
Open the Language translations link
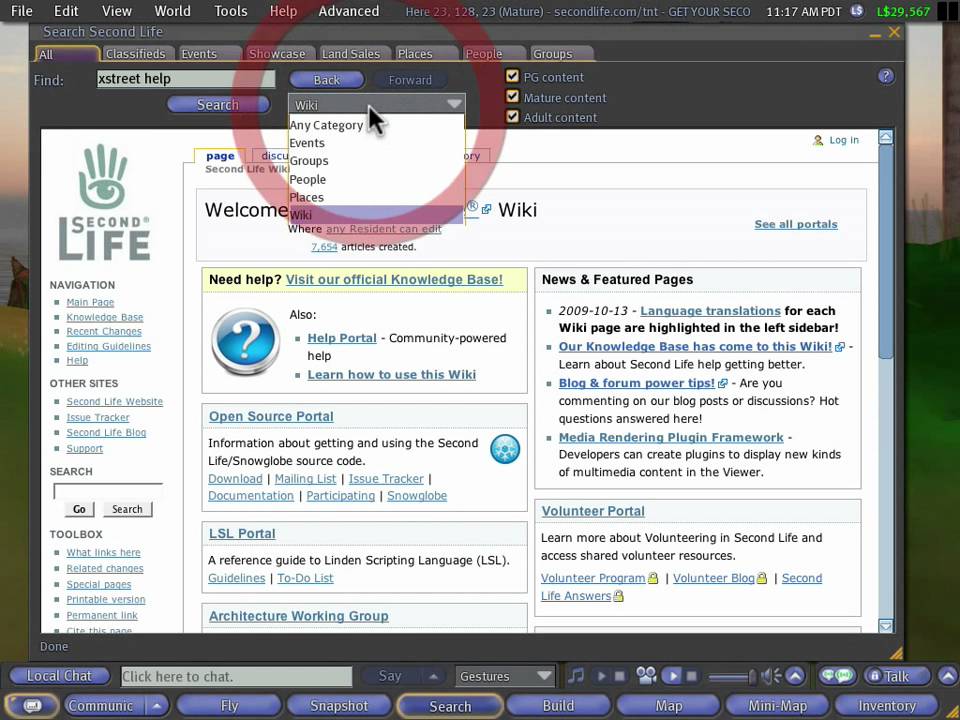click(x=710, y=311)
